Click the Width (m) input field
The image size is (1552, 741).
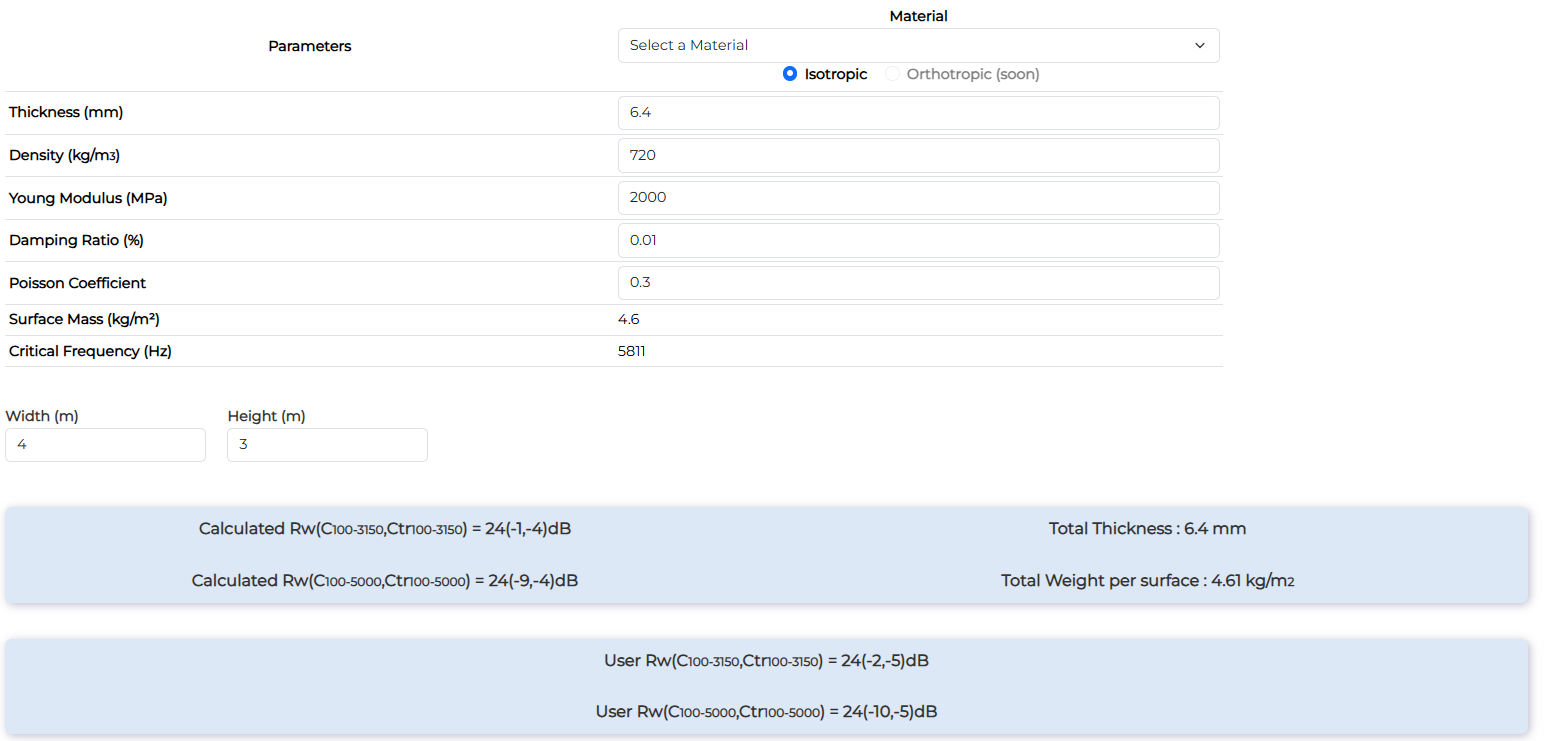(x=105, y=445)
